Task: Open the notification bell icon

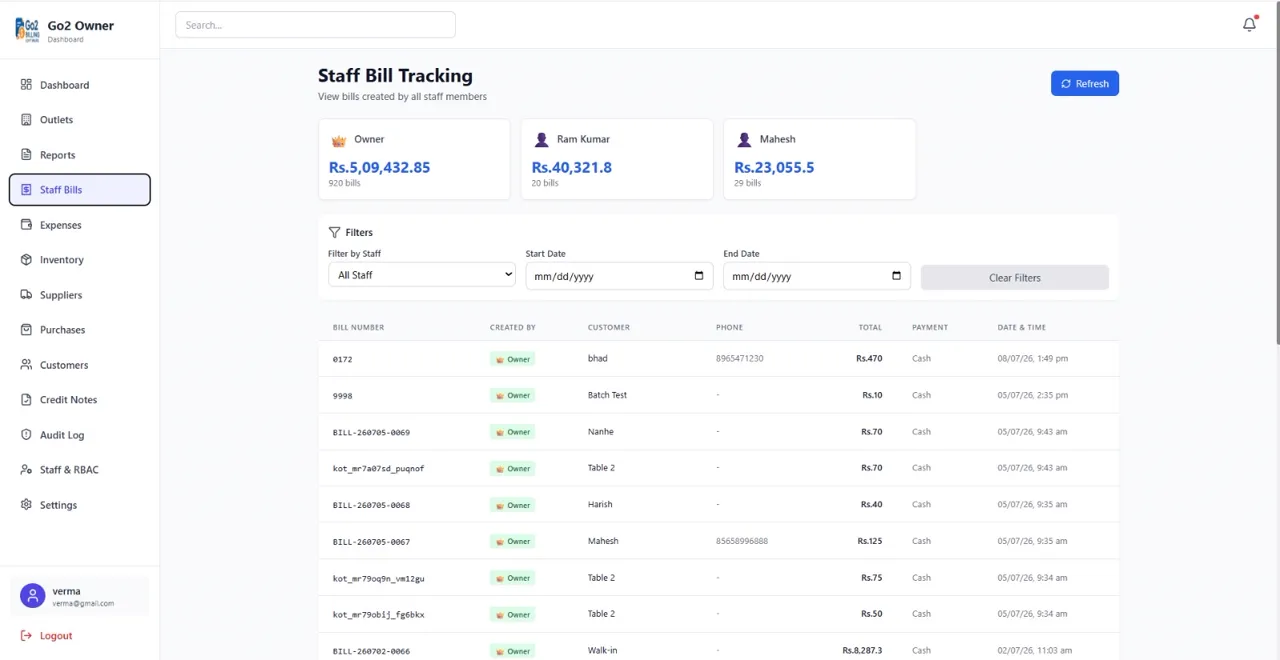Action: [x=1249, y=25]
